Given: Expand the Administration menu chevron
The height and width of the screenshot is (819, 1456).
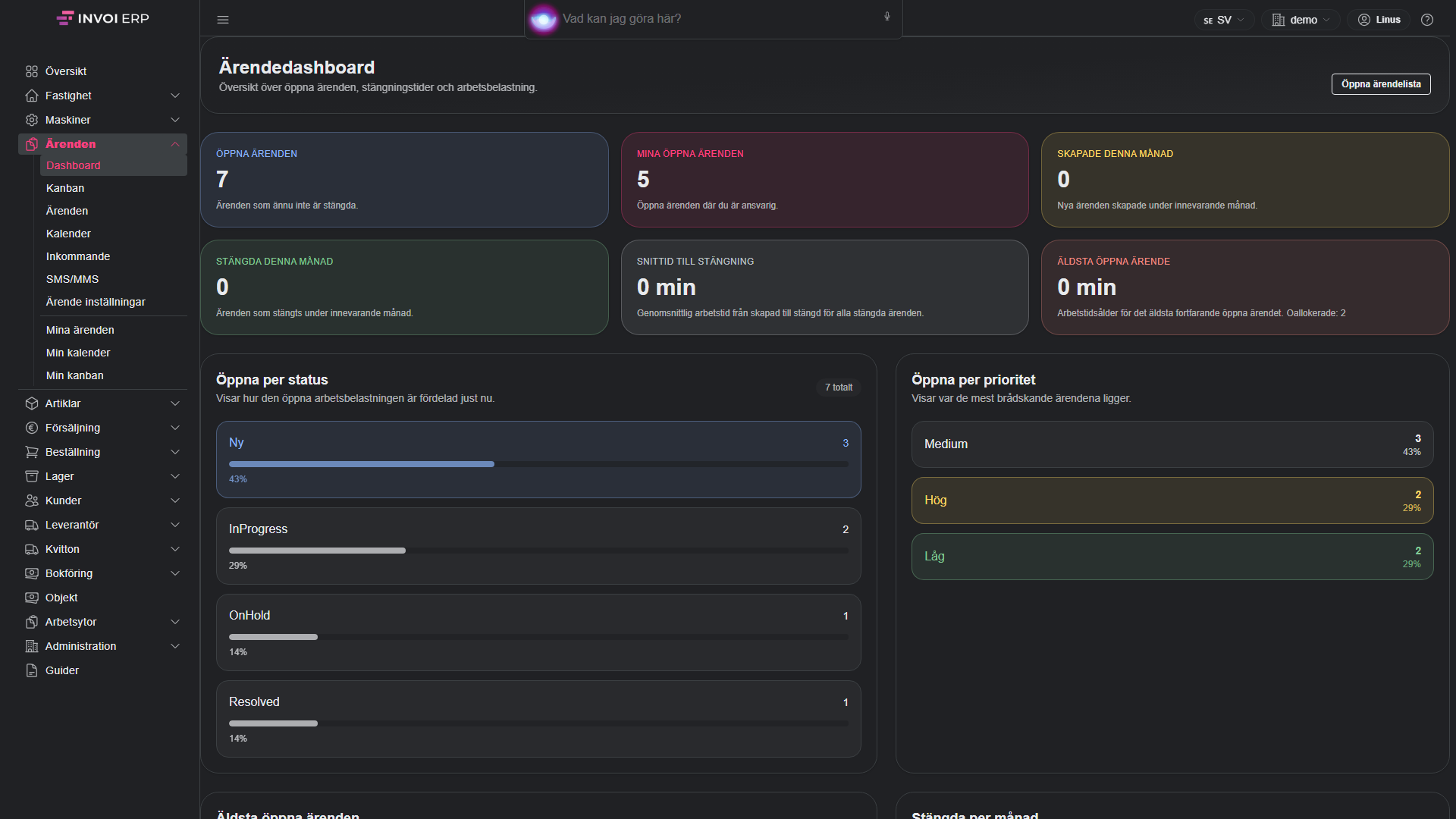Looking at the screenshot, I should pyautogui.click(x=175, y=646).
